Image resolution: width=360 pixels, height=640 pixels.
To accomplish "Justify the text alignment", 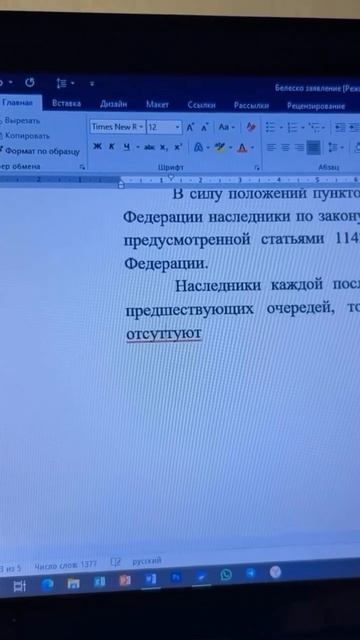I will point(313,148).
